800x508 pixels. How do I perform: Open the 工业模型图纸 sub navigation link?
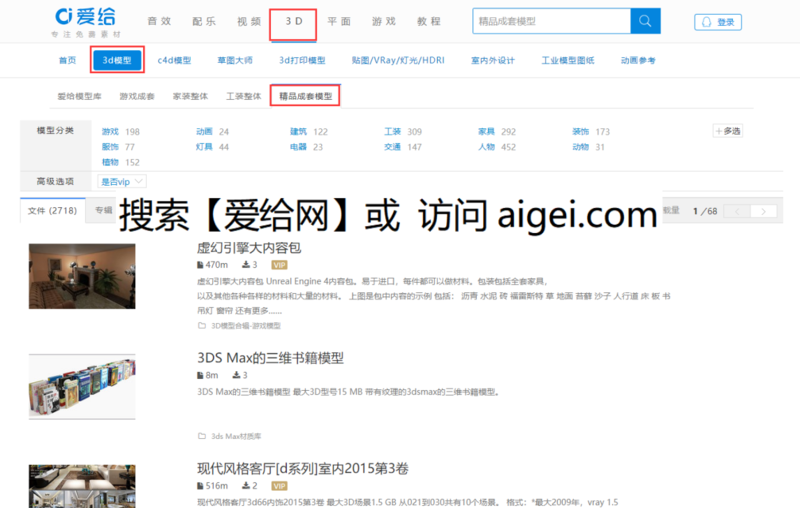pos(568,60)
